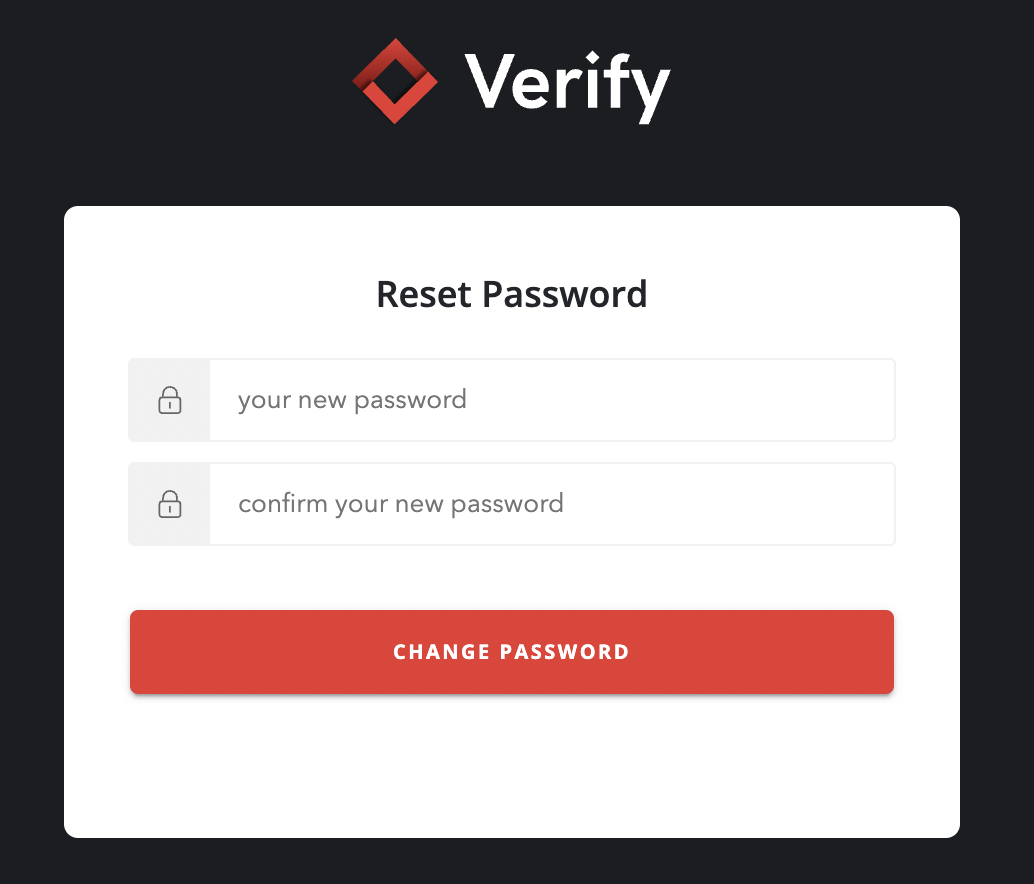Click the top padlock icon in the form
Screen dimensions: 1034x884
(170, 400)
